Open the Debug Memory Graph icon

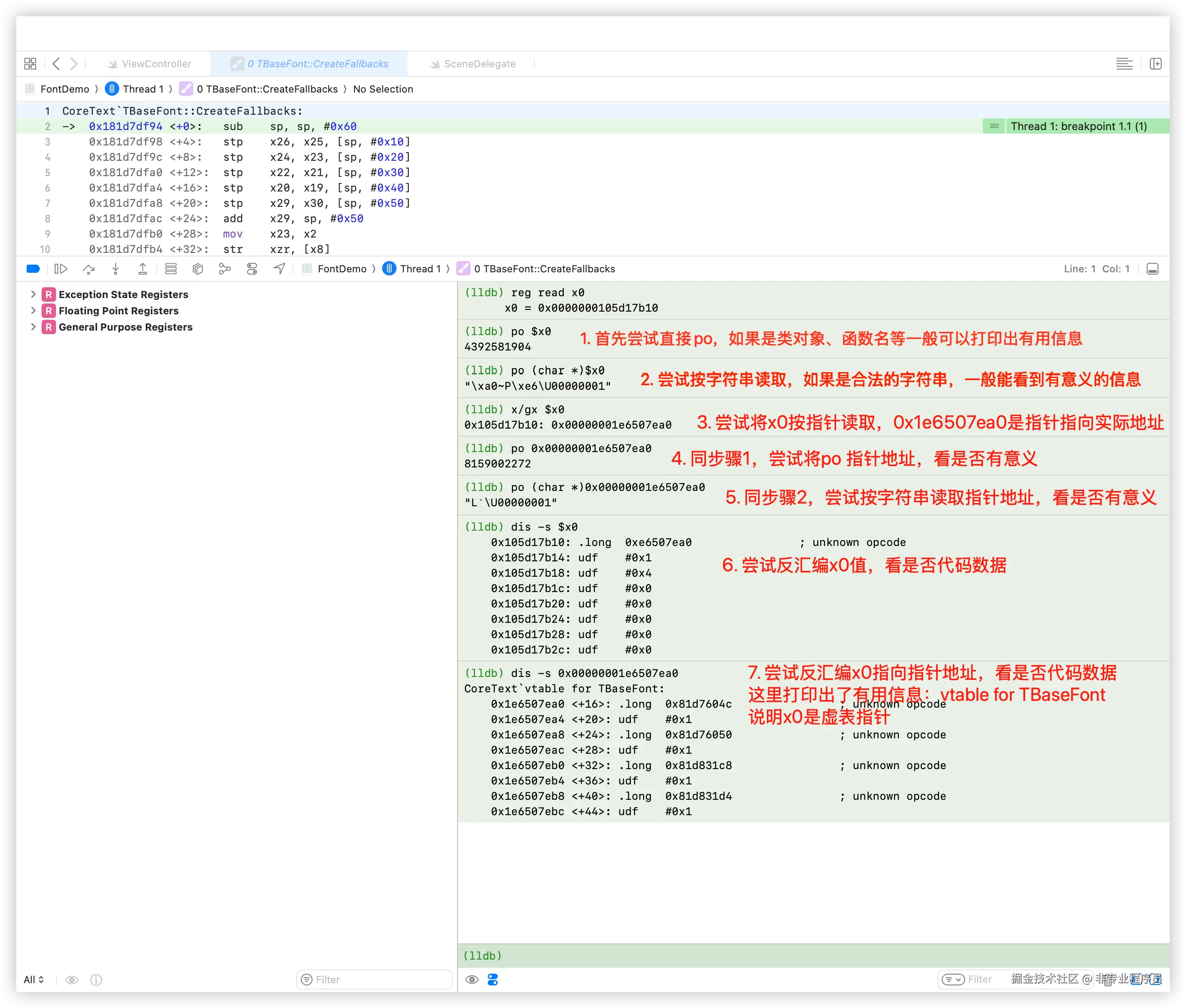pyautogui.click(x=224, y=269)
